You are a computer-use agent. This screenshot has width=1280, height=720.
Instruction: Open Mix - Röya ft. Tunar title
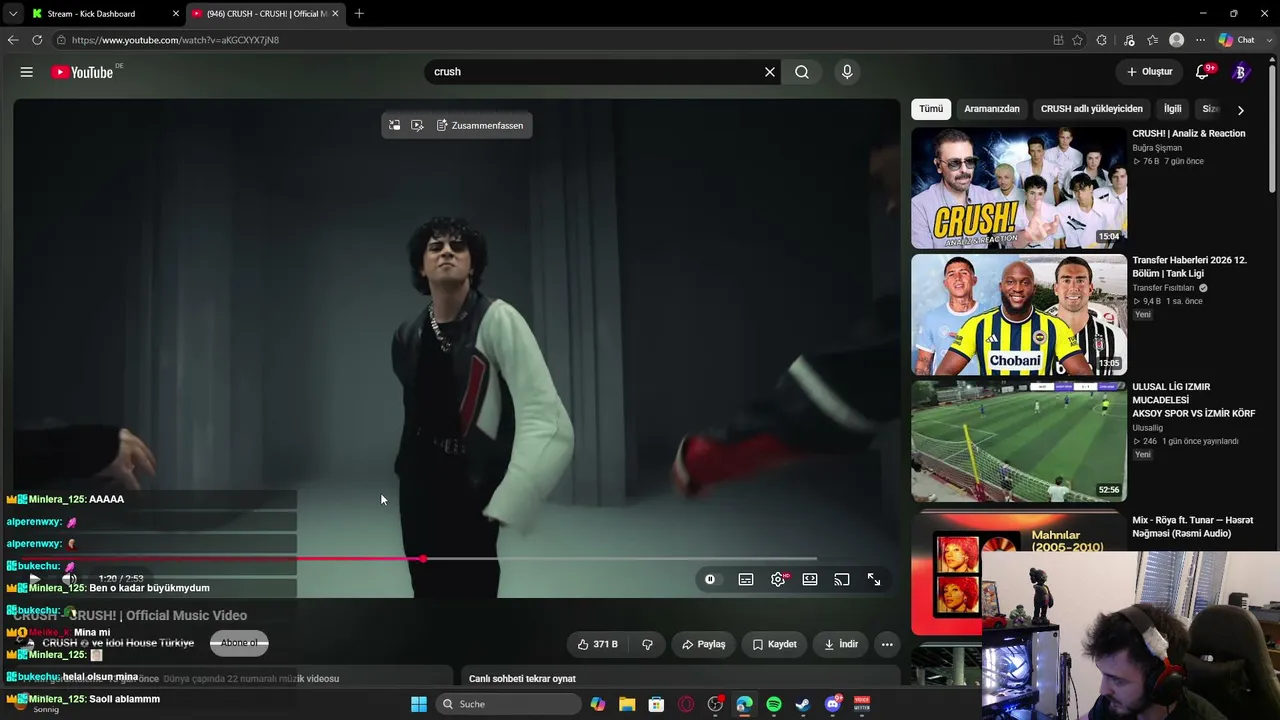(x=1192, y=527)
